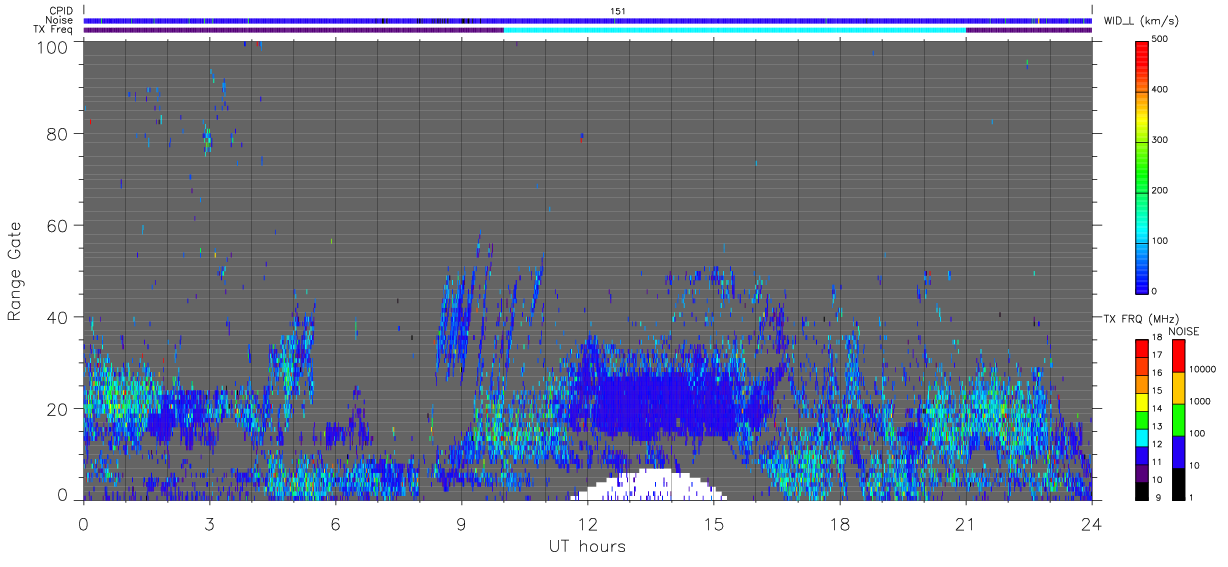The width and height of the screenshot is (1228, 567).
Task: Pick the blue 10-100 NOISE swatch
Action: tap(1177, 452)
